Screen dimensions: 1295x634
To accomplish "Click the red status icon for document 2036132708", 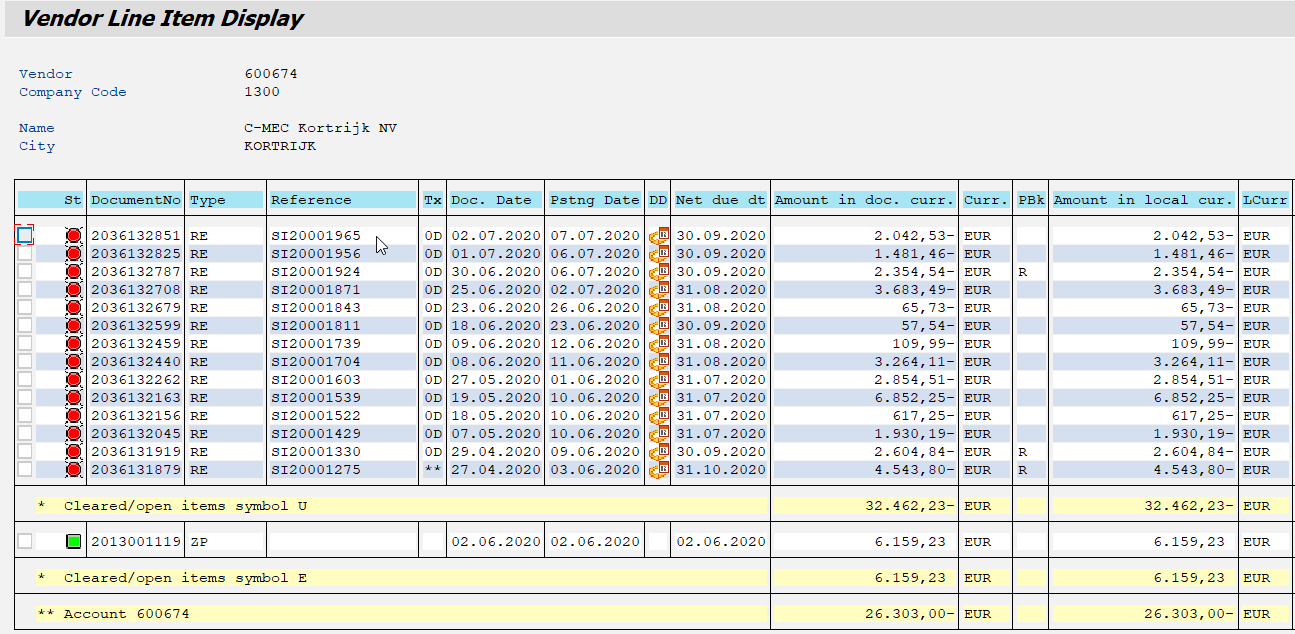I will point(73,290).
